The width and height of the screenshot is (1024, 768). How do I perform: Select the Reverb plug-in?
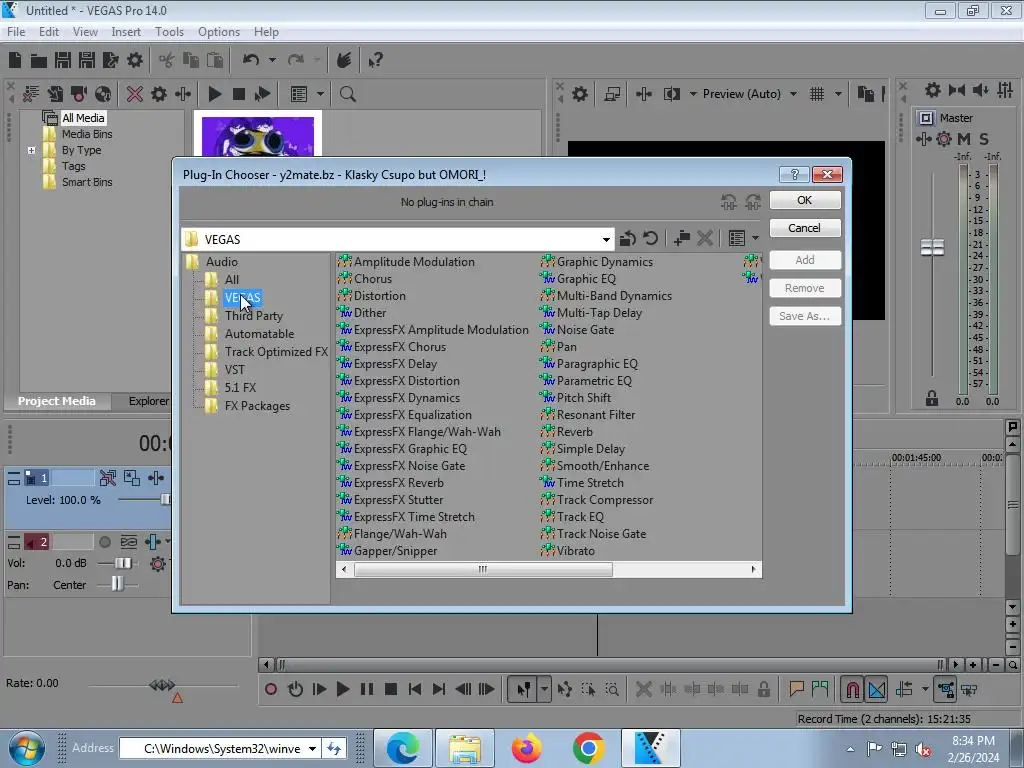click(x=574, y=432)
